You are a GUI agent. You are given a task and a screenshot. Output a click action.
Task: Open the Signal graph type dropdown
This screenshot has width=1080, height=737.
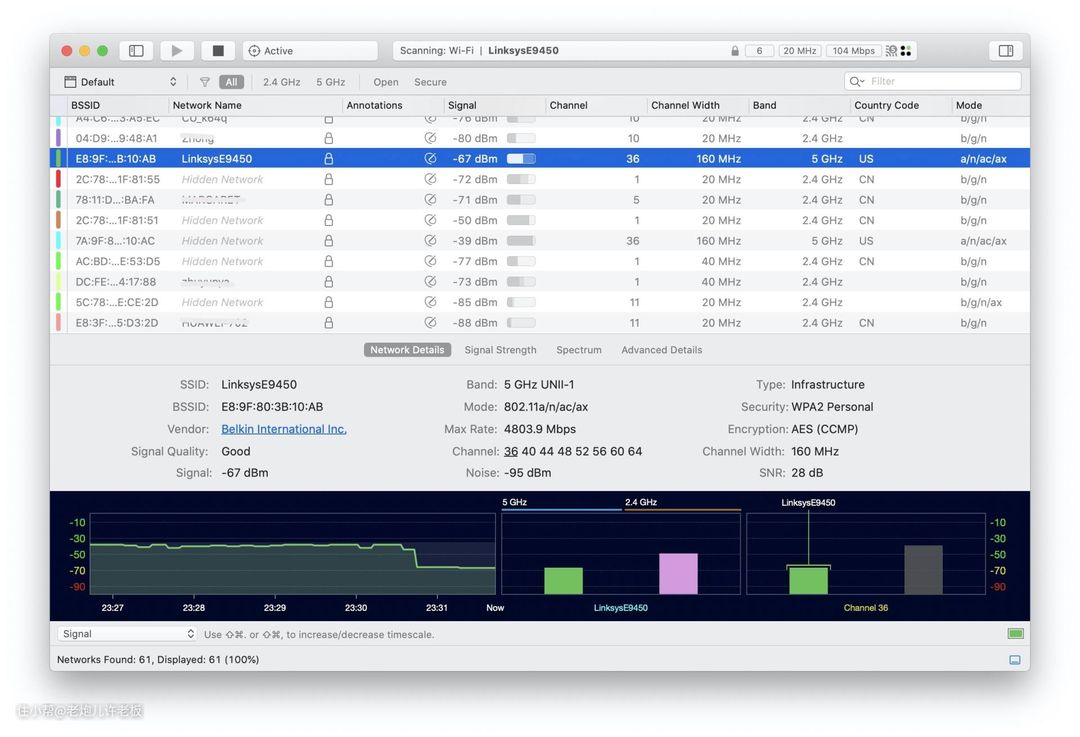[x=127, y=634]
